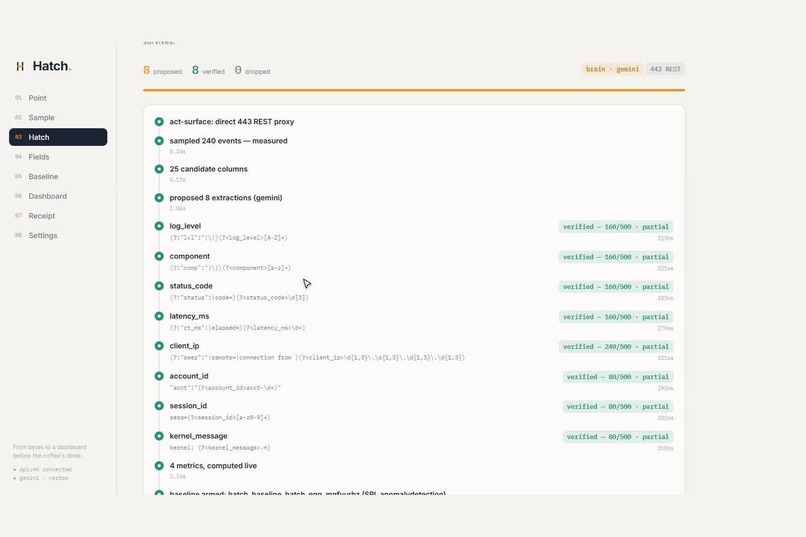806x537 pixels.
Task: Click the kernel_message regex pattern
Action: (x=220, y=448)
